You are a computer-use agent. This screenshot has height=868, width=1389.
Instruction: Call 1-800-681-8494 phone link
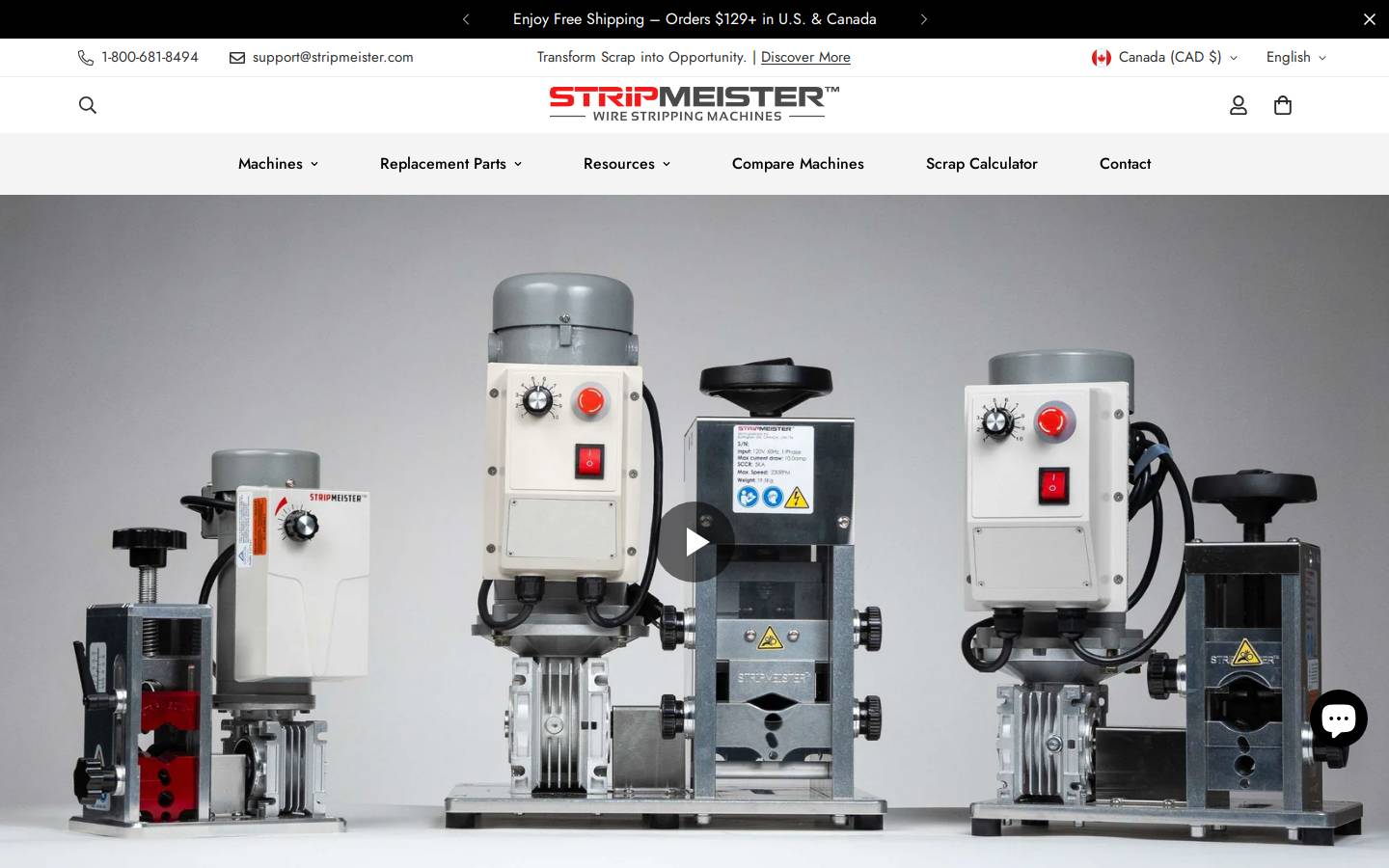point(150,57)
